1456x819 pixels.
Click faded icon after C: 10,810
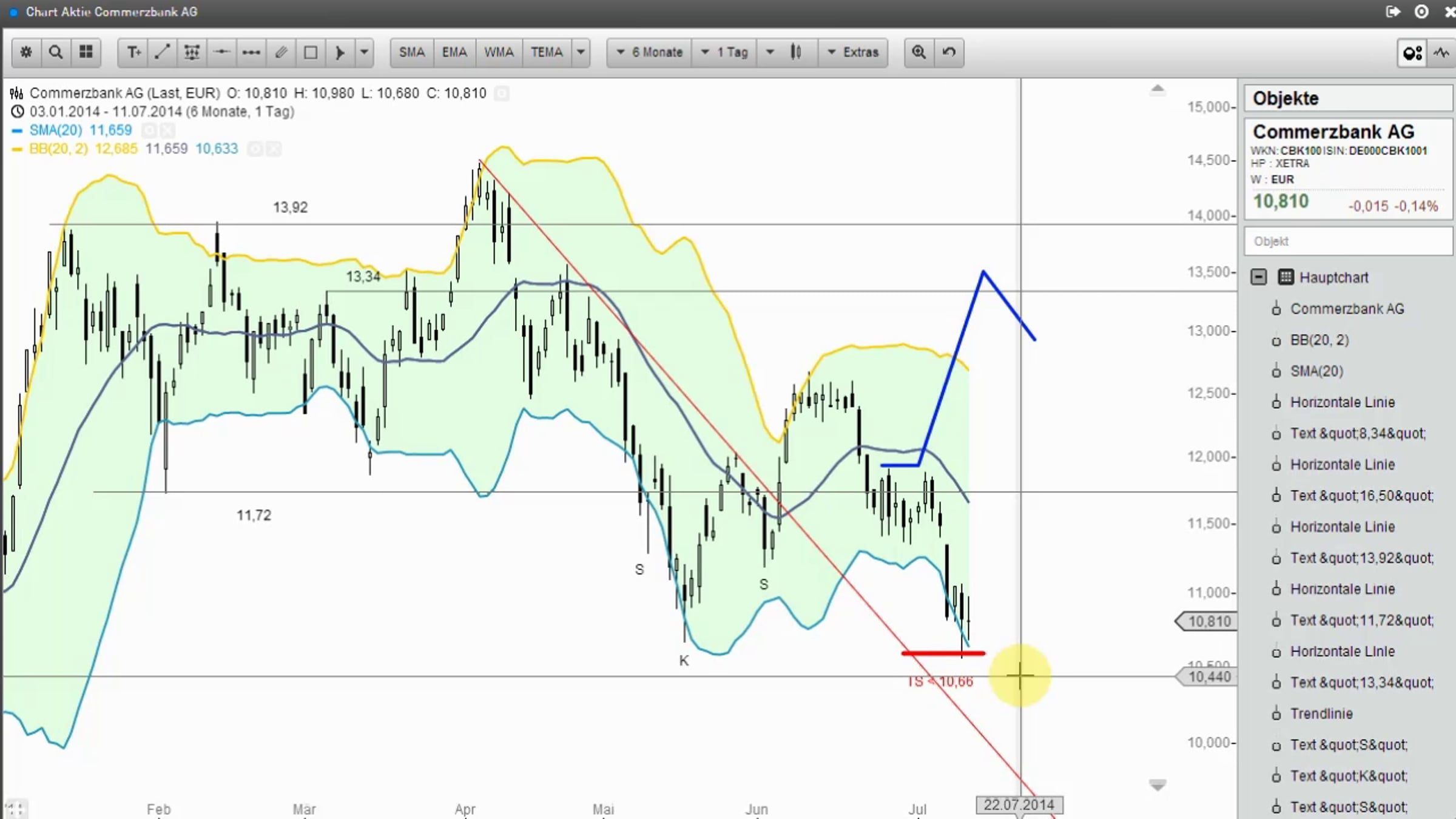(x=502, y=93)
